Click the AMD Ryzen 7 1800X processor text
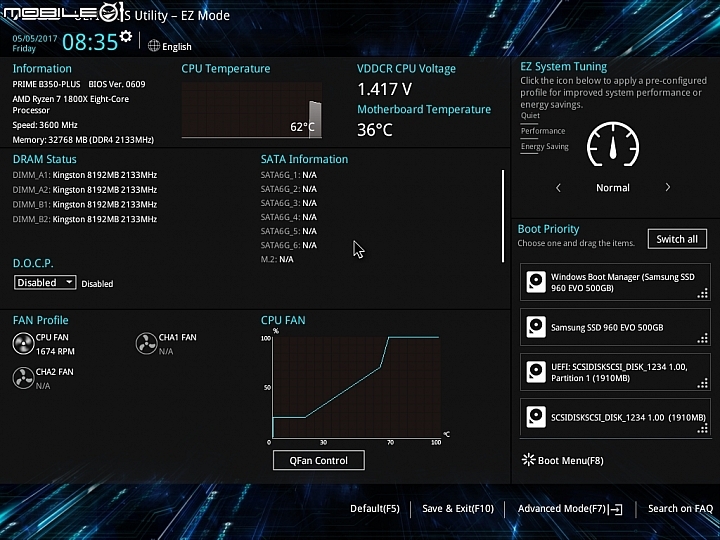Viewport: 720px width, 540px height. coord(71,104)
